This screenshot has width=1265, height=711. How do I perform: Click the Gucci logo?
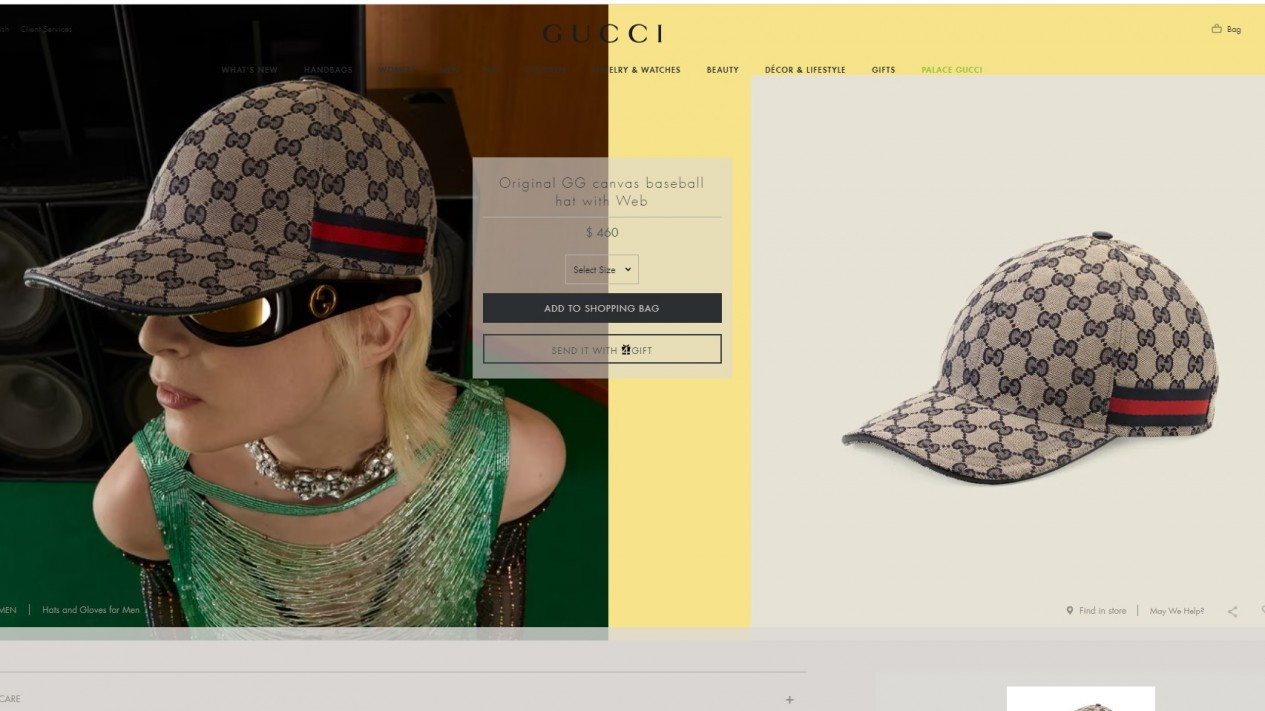click(x=603, y=34)
